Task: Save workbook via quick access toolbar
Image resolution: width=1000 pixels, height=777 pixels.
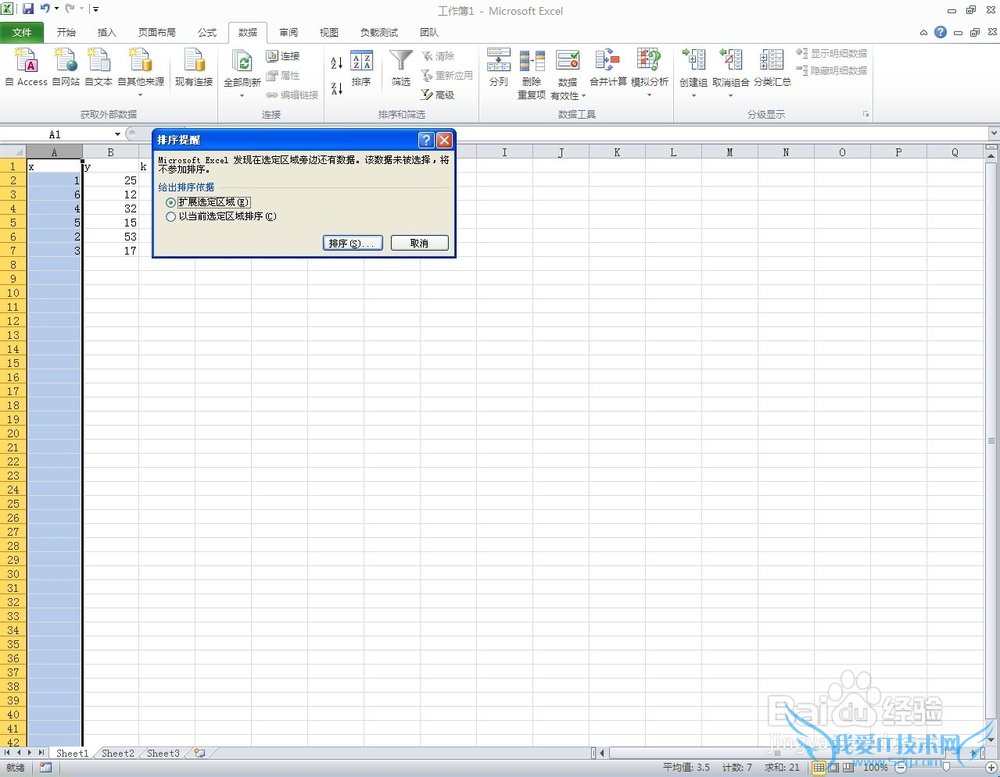Action: [x=28, y=9]
